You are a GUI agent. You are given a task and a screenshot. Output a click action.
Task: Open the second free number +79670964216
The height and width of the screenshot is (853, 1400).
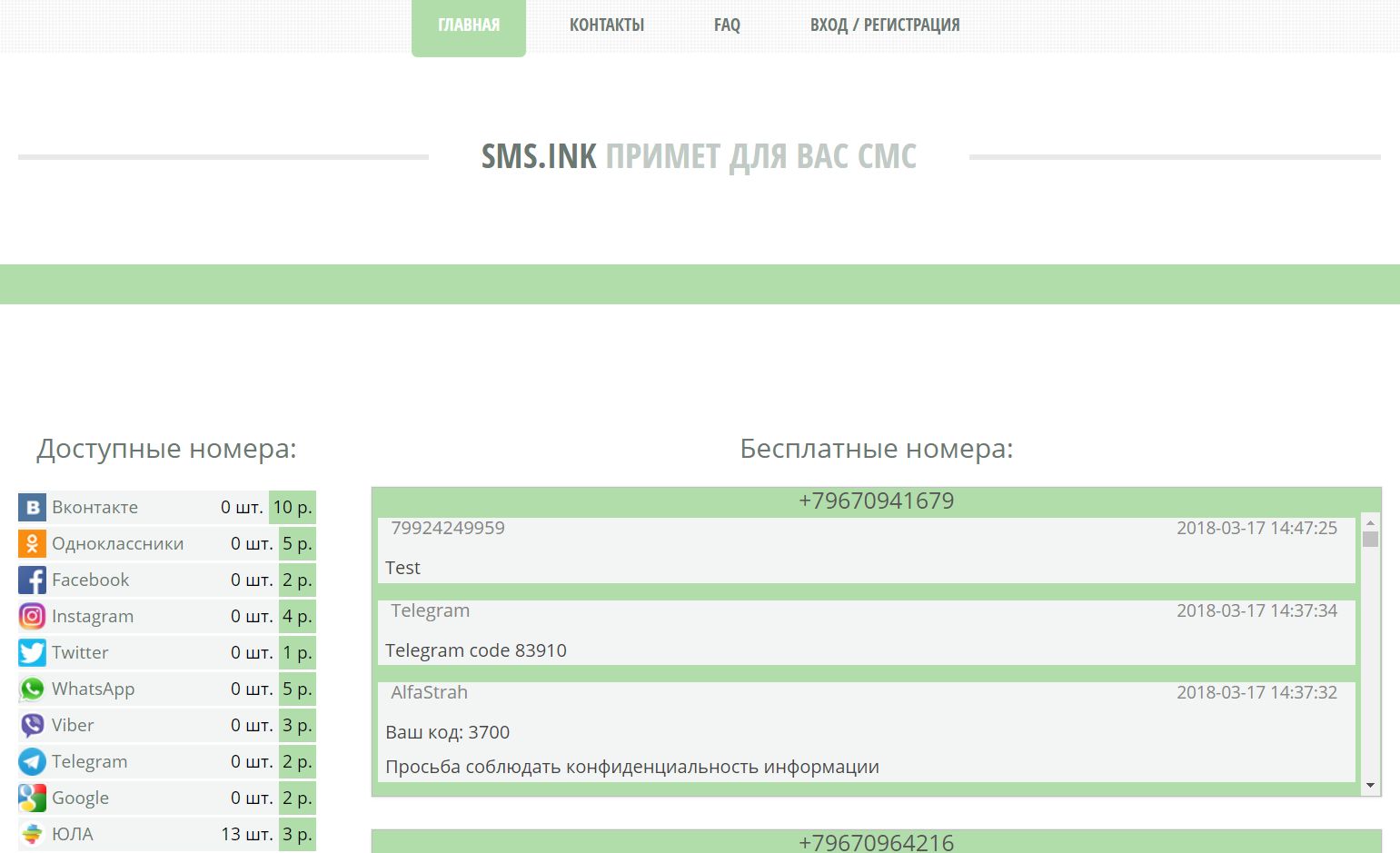tap(876, 842)
